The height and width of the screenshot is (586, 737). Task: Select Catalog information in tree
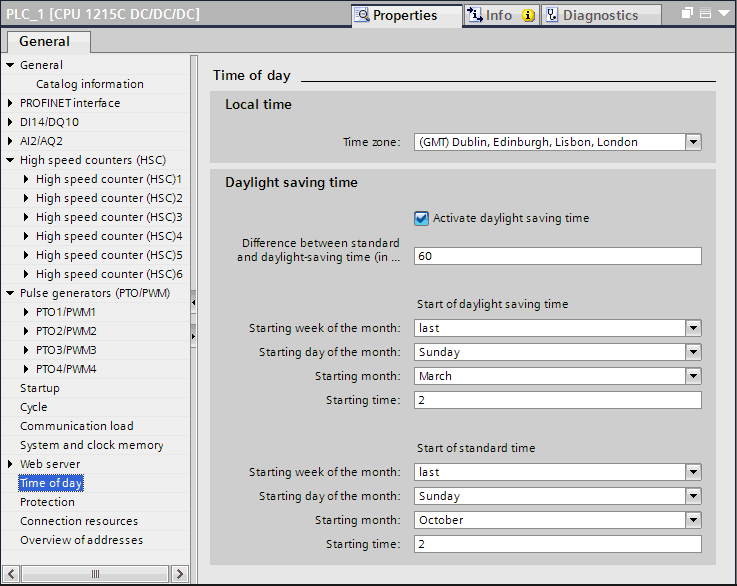pos(90,84)
